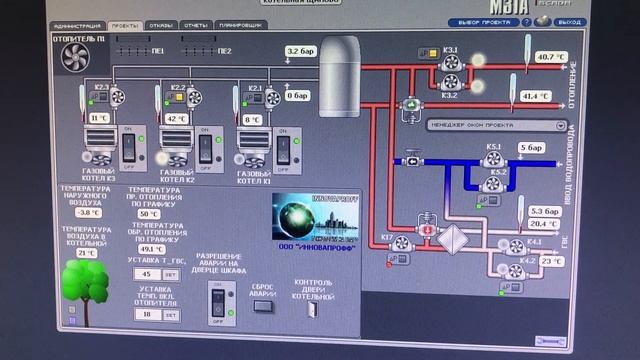
Task: Click the Контроль двери котельной door icon
Action: click(x=312, y=309)
